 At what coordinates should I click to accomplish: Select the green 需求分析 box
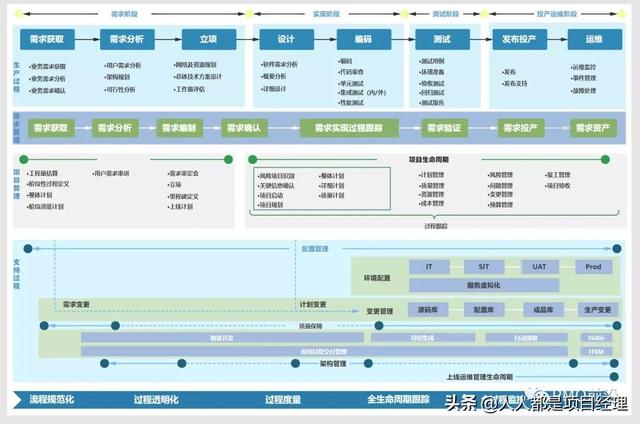point(115,128)
